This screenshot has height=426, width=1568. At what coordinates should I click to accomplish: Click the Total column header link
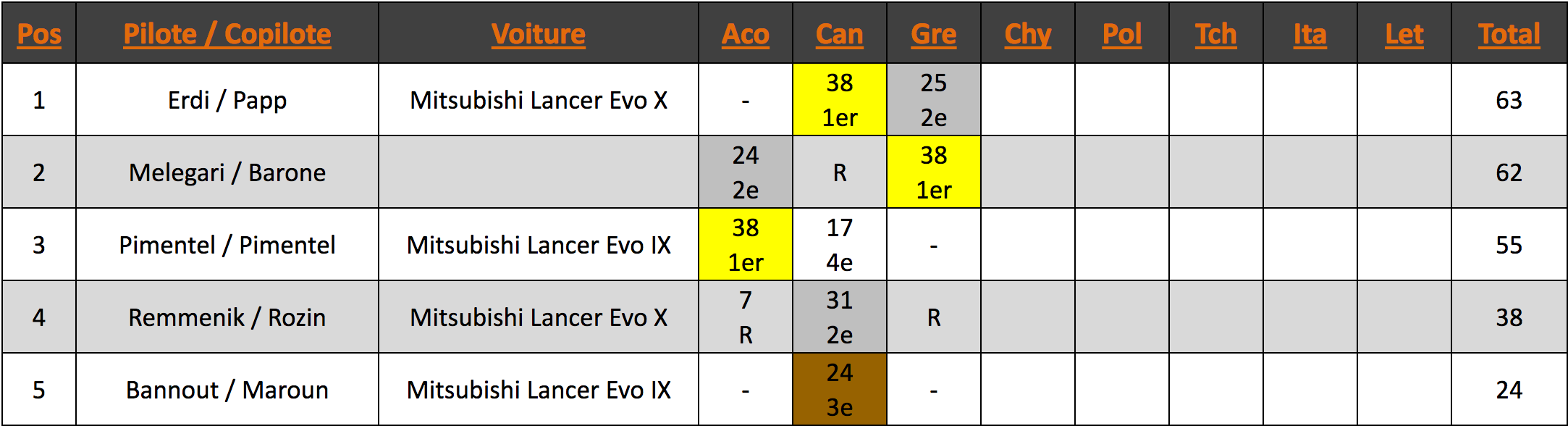pos(1509,34)
